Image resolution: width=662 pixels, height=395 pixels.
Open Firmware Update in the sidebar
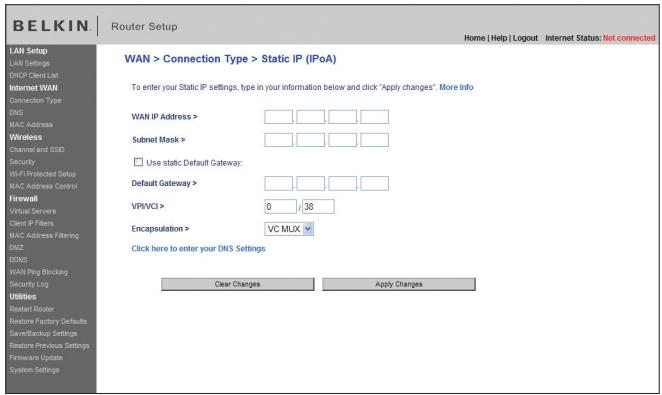coord(36,358)
